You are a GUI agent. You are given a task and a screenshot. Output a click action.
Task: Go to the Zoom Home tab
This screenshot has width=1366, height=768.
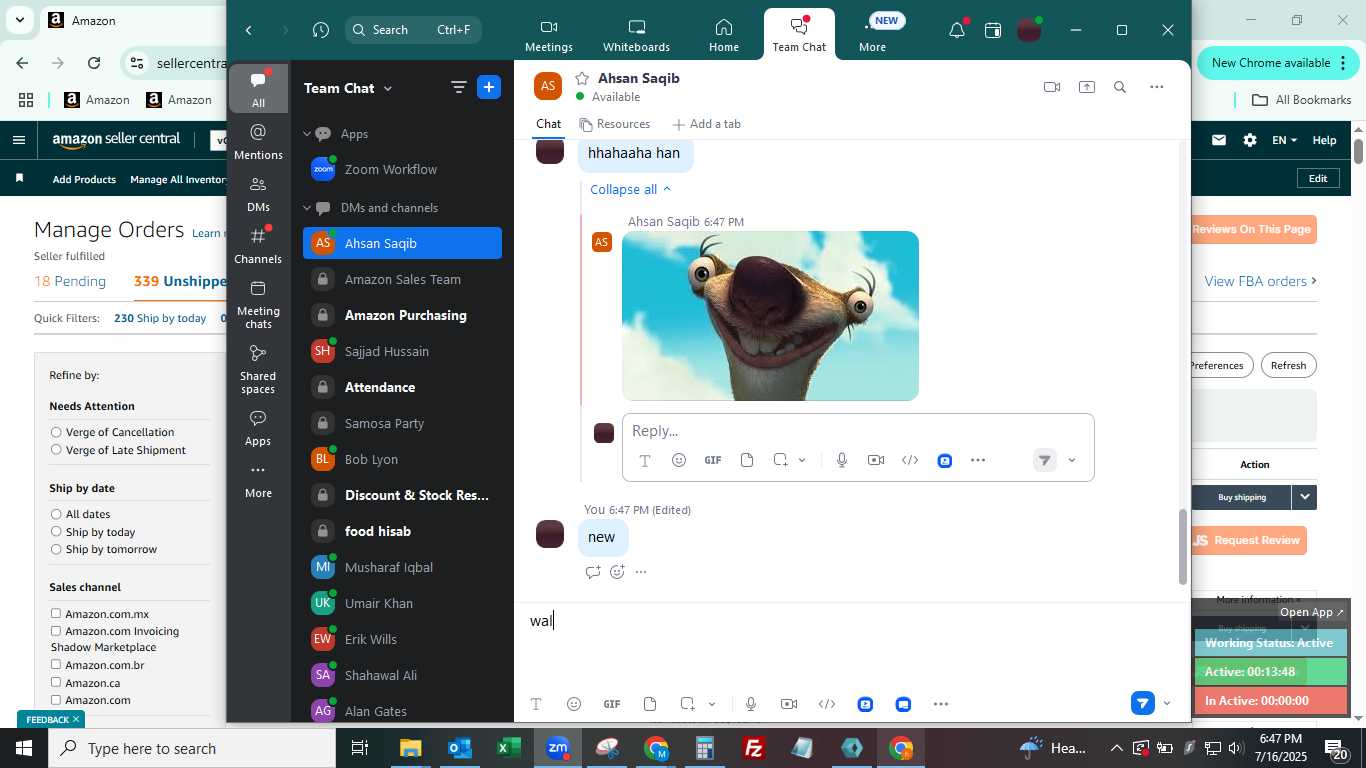point(723,35)
